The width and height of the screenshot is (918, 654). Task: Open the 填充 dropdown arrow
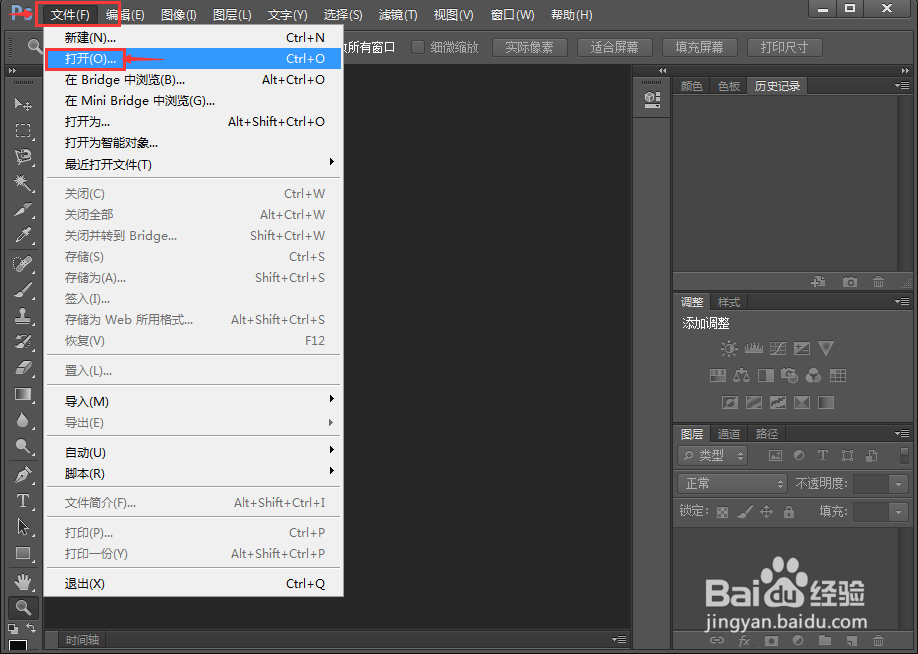(x=899, y=512)
